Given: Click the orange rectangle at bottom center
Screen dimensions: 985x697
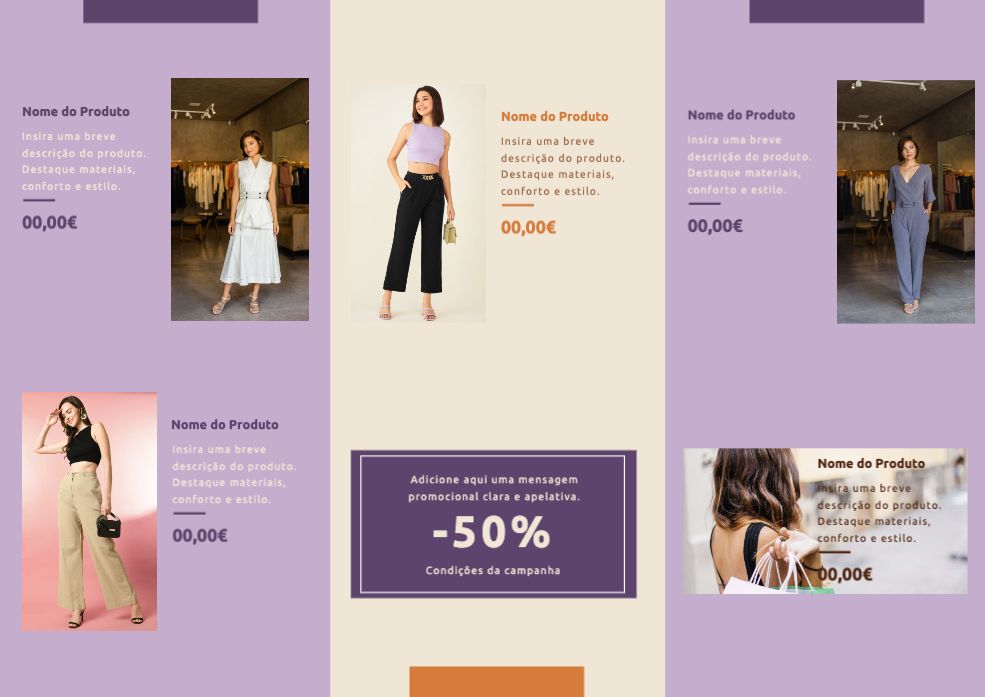Looking at the screenshot, I should (496, 682).
